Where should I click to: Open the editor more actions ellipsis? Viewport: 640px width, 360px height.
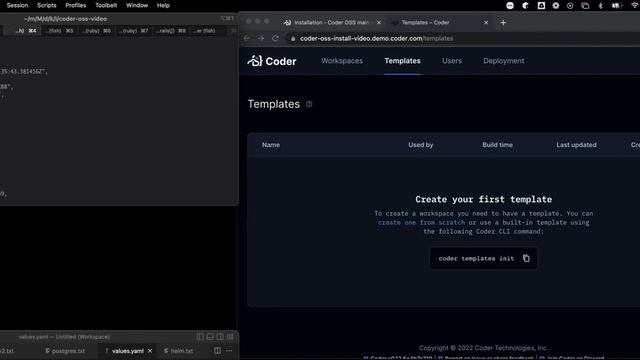tap(229, 350)
